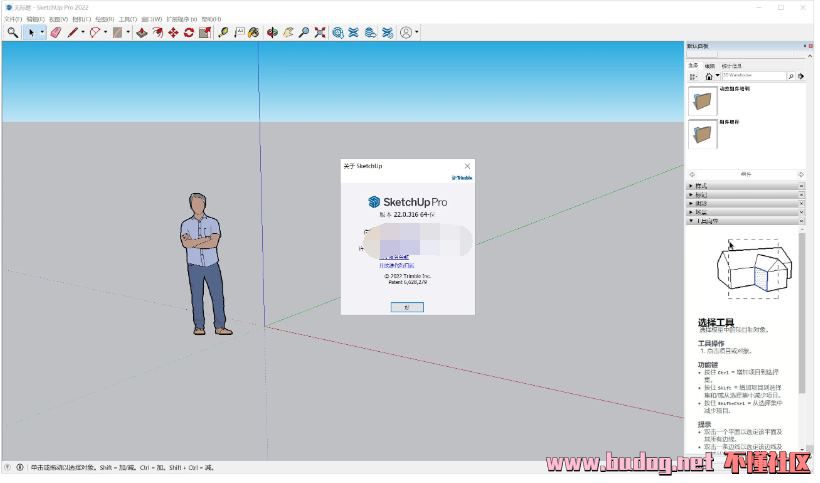Expand the second collapsed tray panel

point(748,196)
